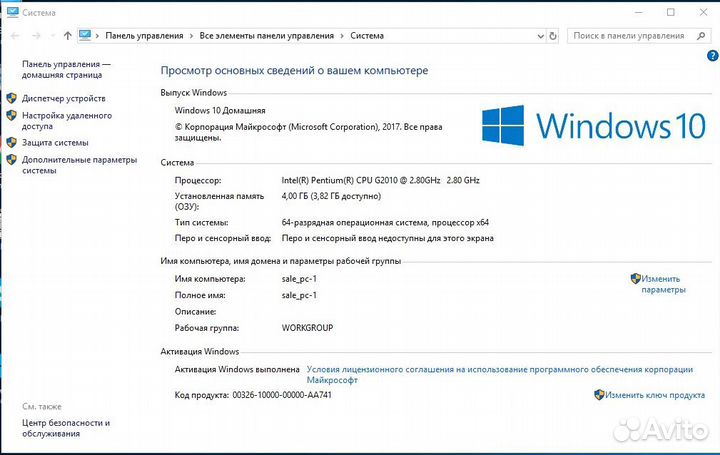The height and width of the screenshot is (455, 720).
Task: Click the shield icon beside Настройка удаленного доступа
Action: pos(12,115)
